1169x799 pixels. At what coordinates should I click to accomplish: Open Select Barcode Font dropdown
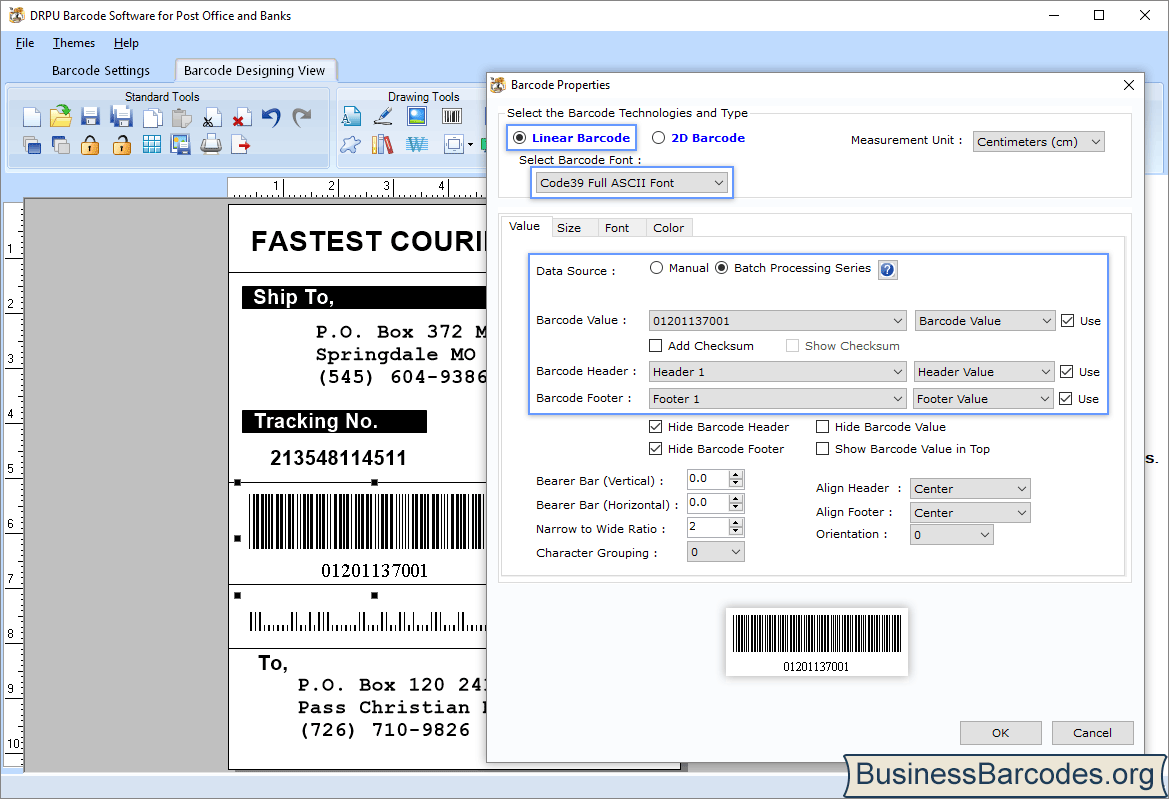pos(631,183)
